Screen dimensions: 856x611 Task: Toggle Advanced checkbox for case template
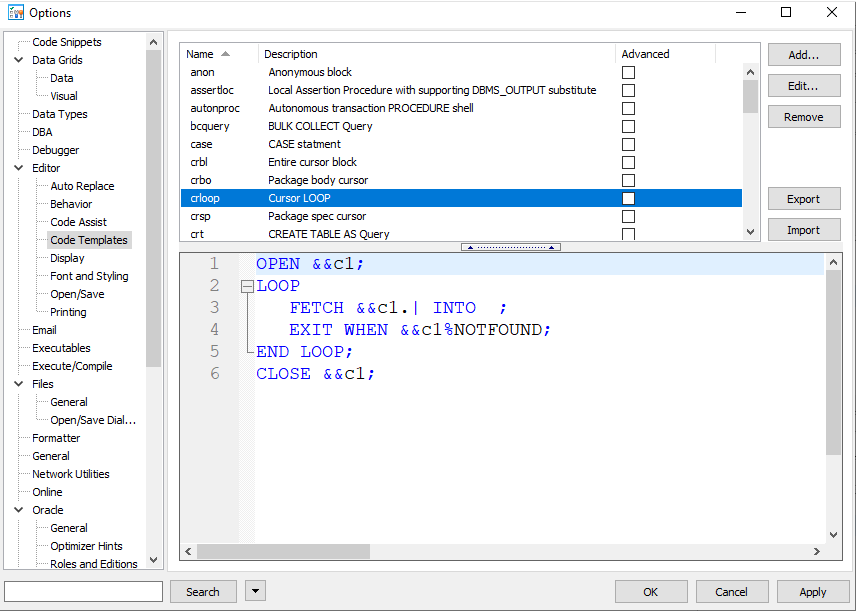(628, 144)
